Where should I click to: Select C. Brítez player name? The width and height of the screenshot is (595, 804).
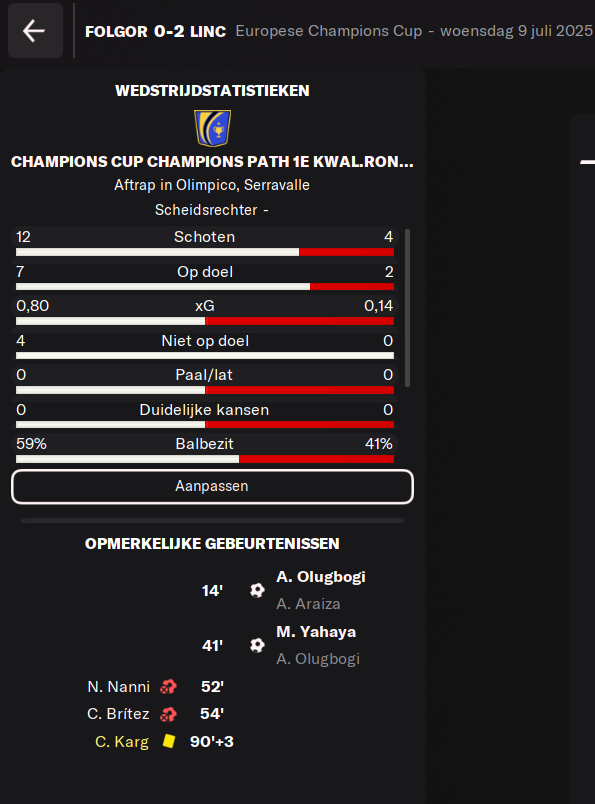click(118, 714)
